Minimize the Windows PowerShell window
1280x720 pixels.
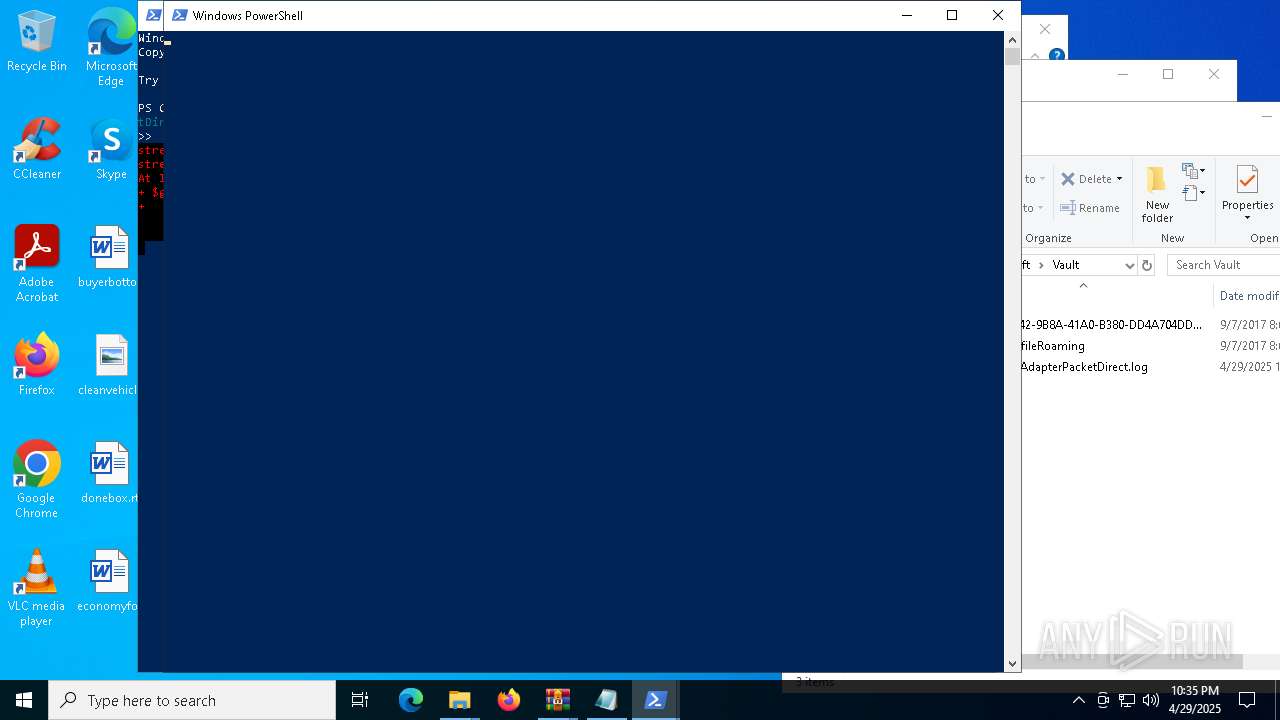click(x=907, y=15)
